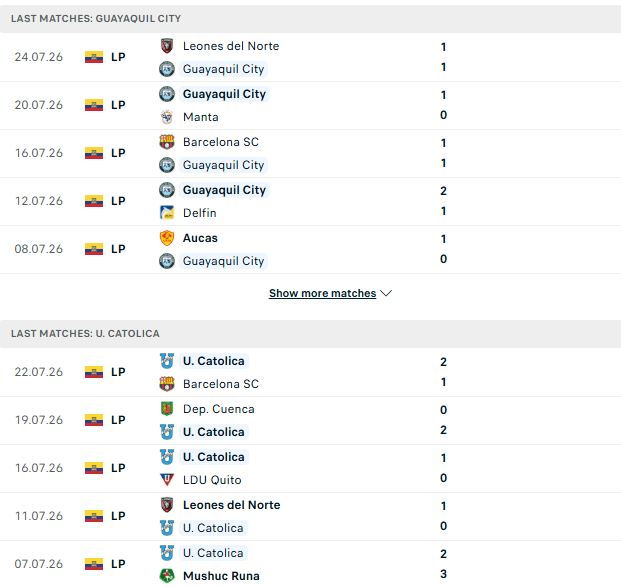Click the Barcelona SC crest in 16.07.26 match
The height and width of the screenshot is (587, 621).
tap(167, 142)
